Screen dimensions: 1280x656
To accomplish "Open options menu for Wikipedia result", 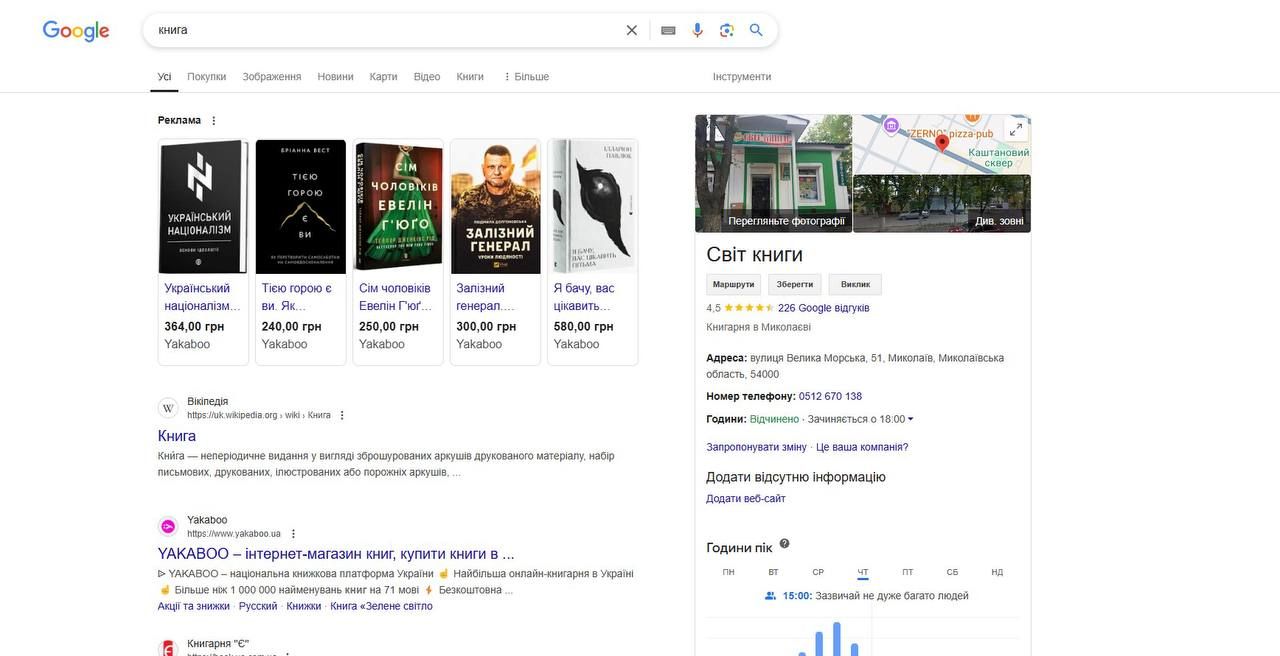I will pyautogui.click(x=342, y=415).
